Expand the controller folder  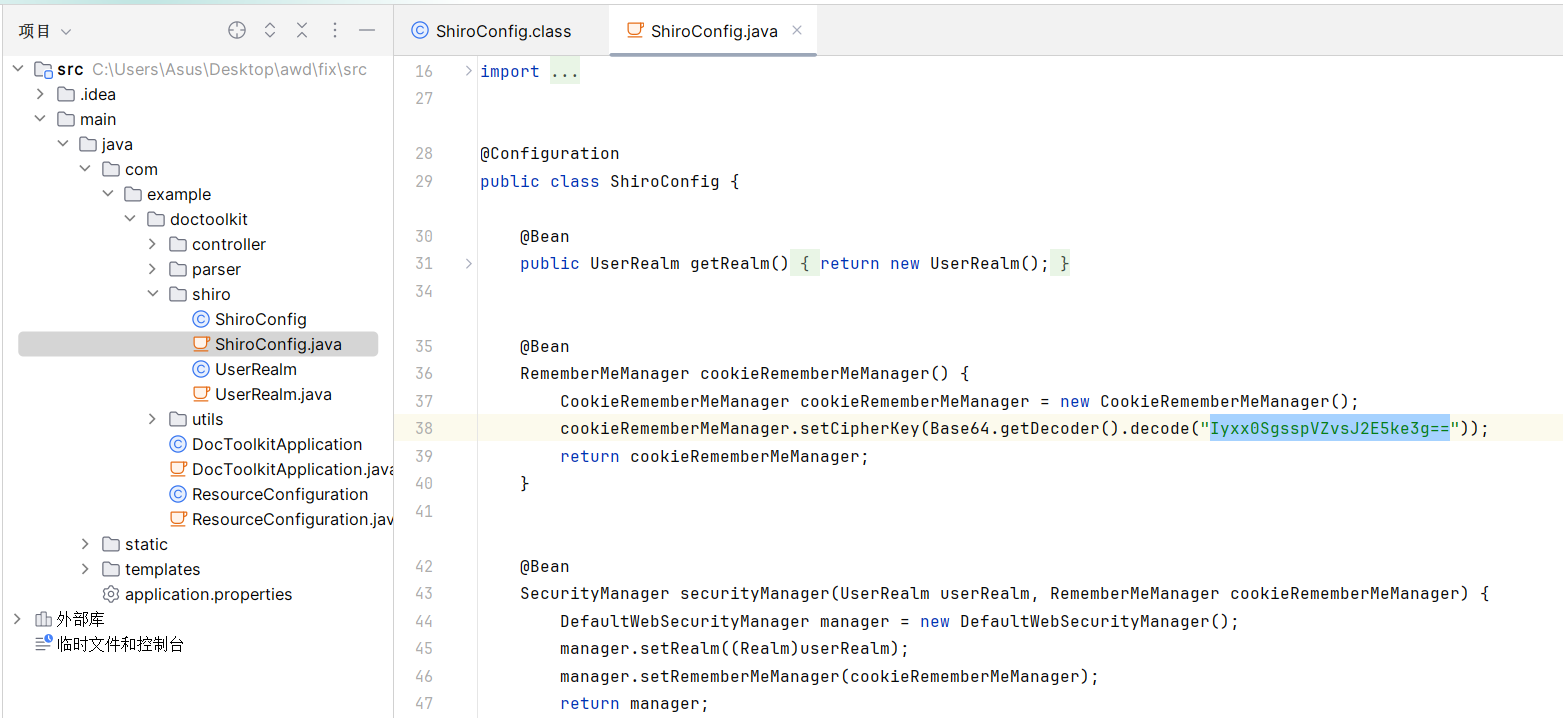[152, 244]
